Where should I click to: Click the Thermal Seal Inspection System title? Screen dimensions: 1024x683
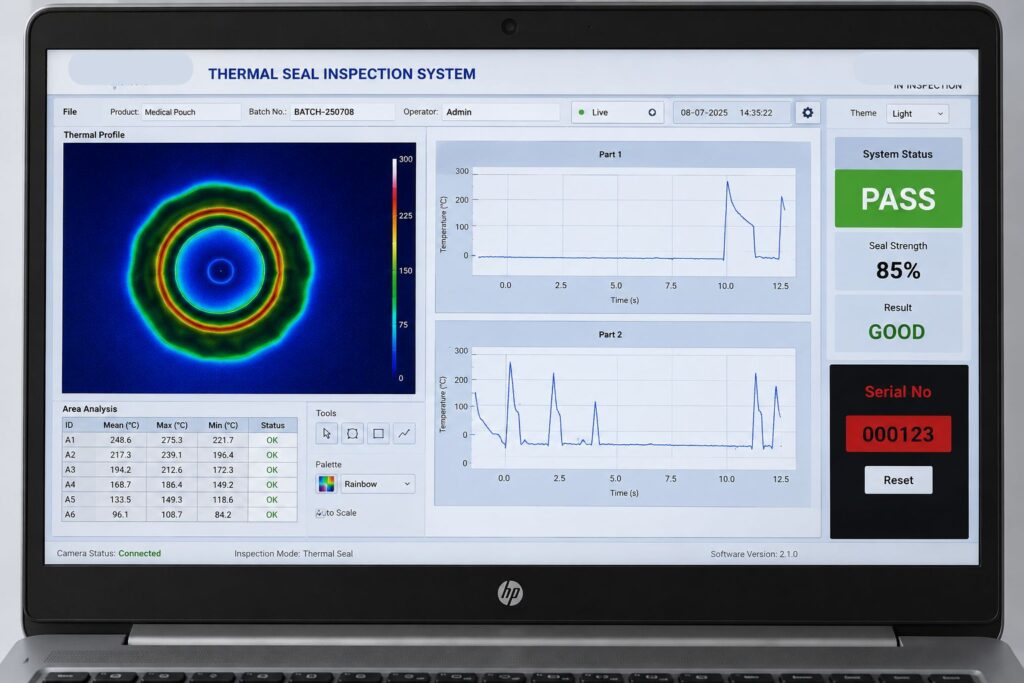pos(342,74)
